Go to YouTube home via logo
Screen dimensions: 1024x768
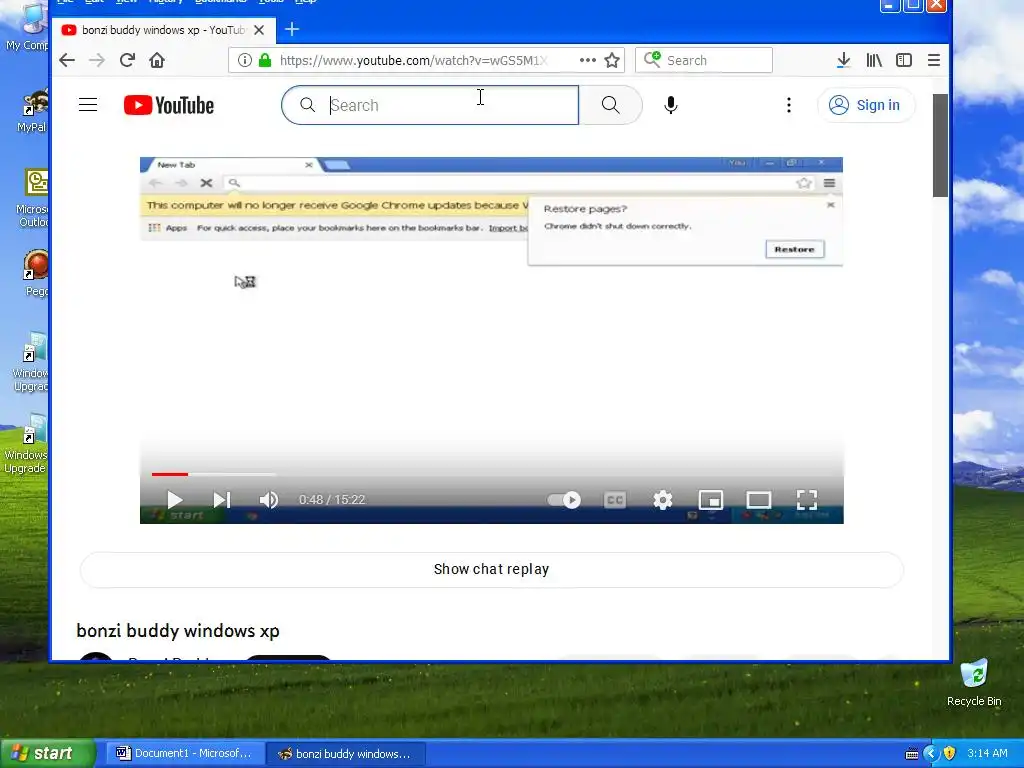(x=168, y=105)
